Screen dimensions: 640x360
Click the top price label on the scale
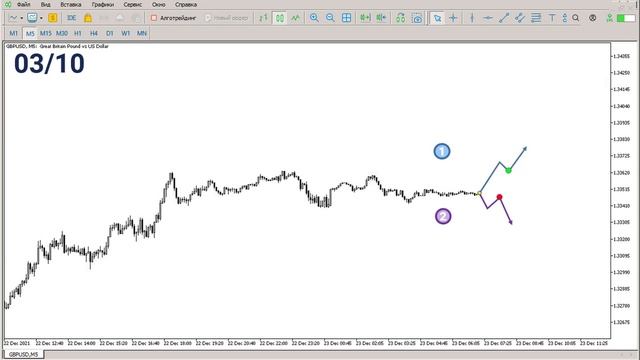click(x=621, y=56)
